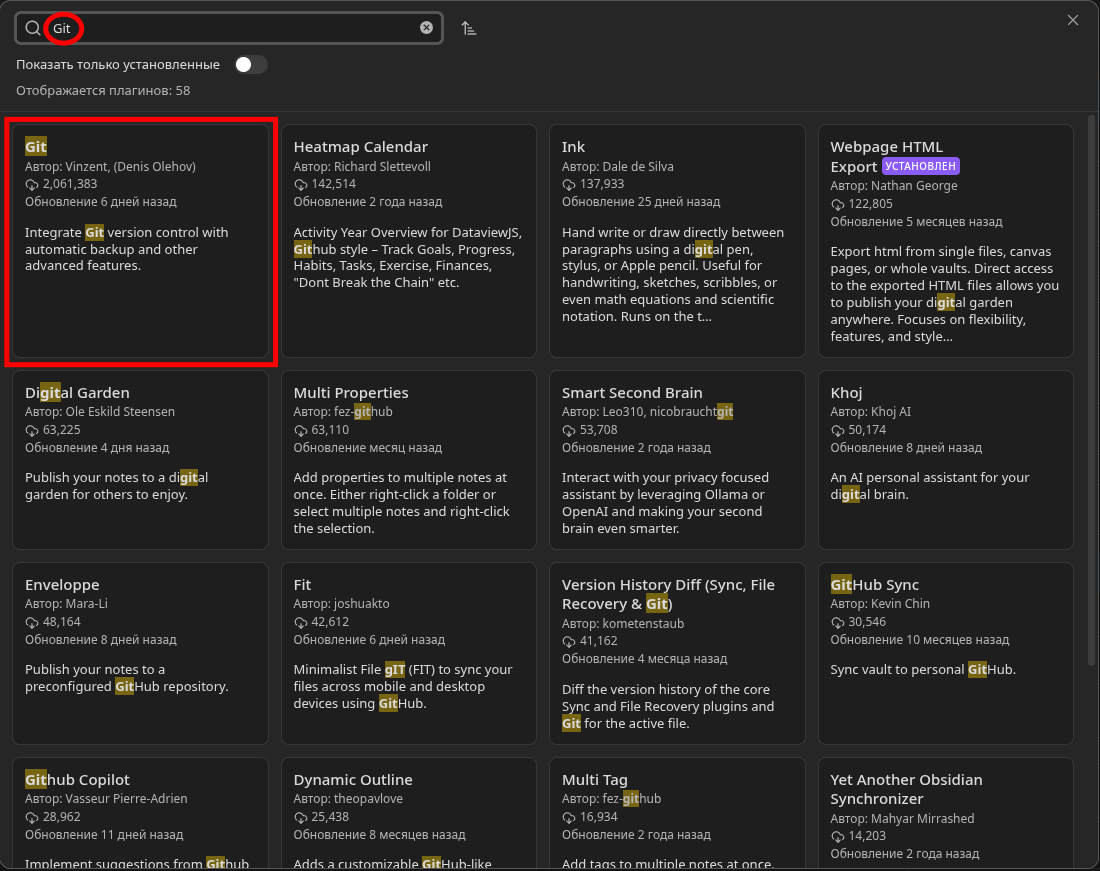Select Version History Diff plugin
Screen dimensions: 1100x871
pos(677,652)
